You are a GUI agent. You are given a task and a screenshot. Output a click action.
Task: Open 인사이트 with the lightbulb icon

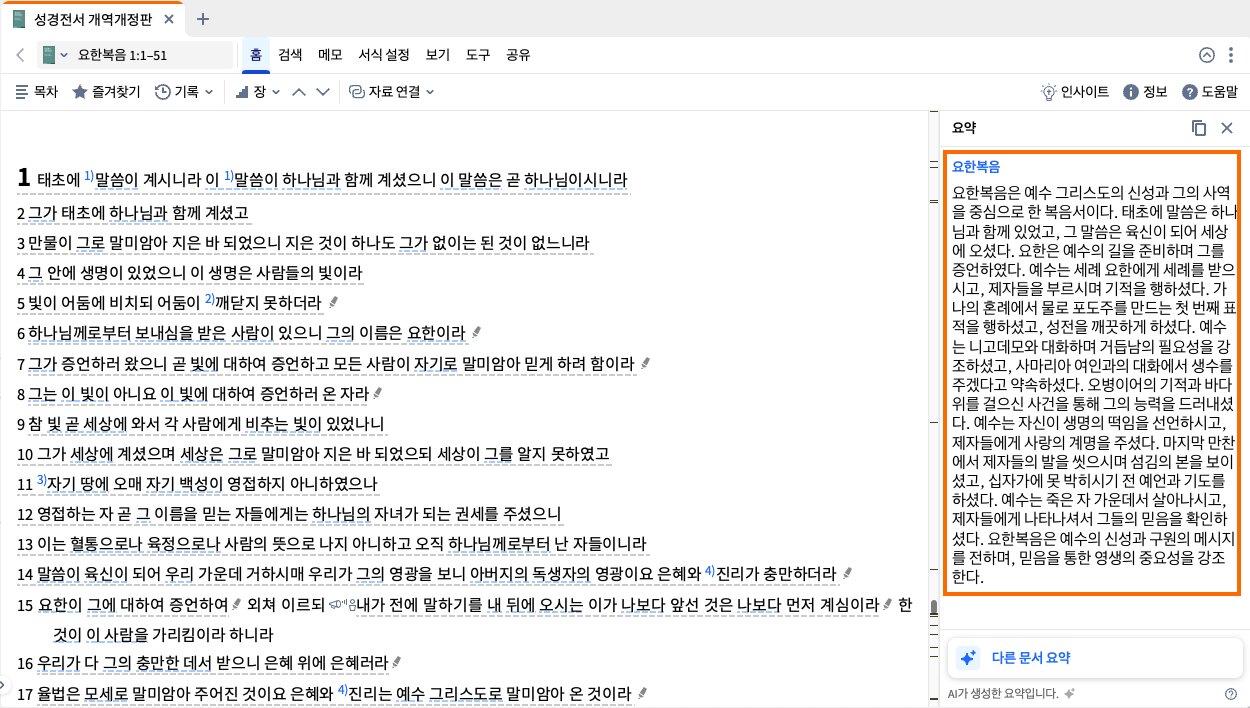click(x=1075, y=92)
